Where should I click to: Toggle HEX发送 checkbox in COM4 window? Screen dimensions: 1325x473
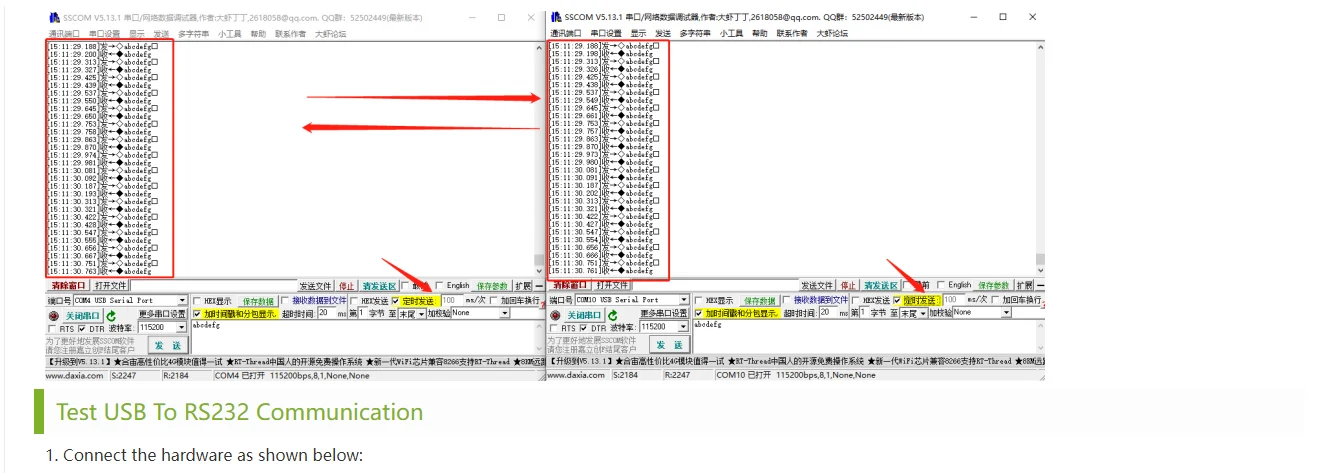click(x=355, y=300)
